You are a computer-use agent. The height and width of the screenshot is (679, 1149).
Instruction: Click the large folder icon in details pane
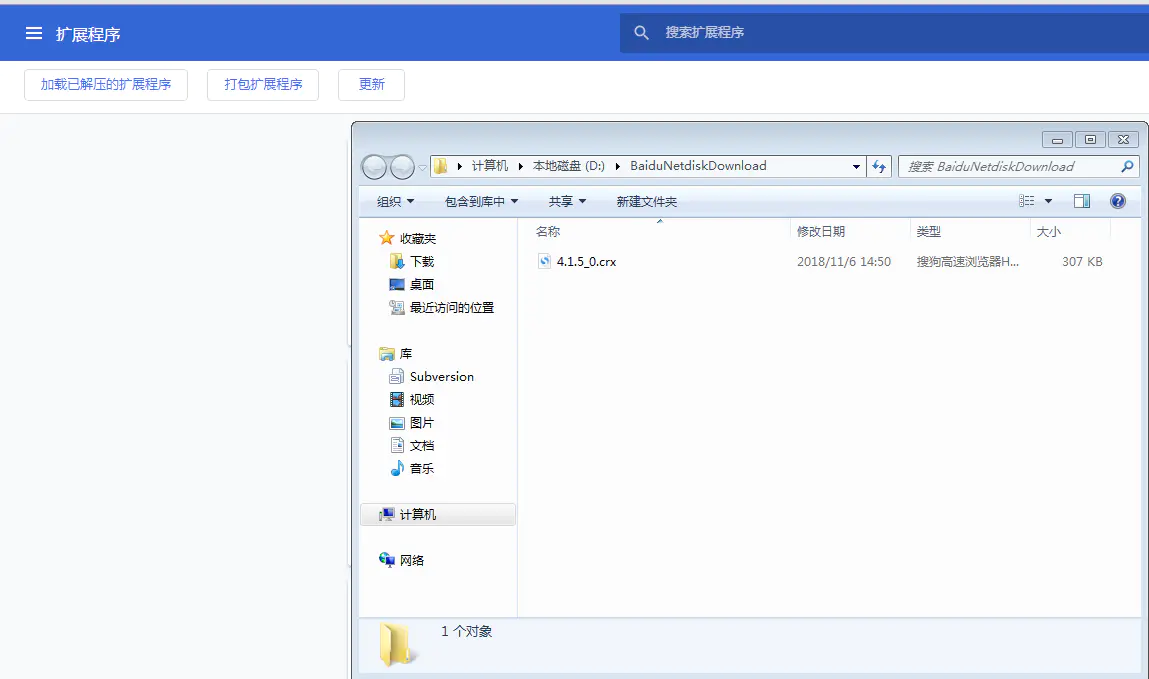(398, 645)
